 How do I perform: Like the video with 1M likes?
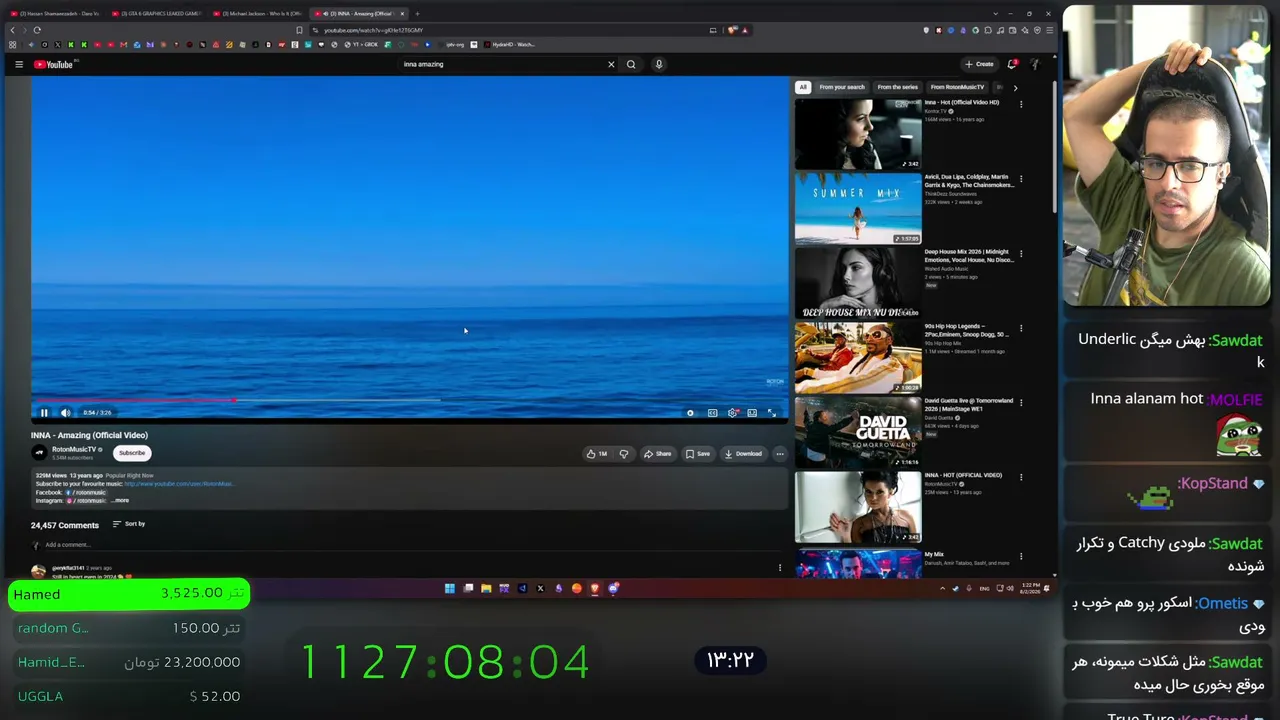597,454
